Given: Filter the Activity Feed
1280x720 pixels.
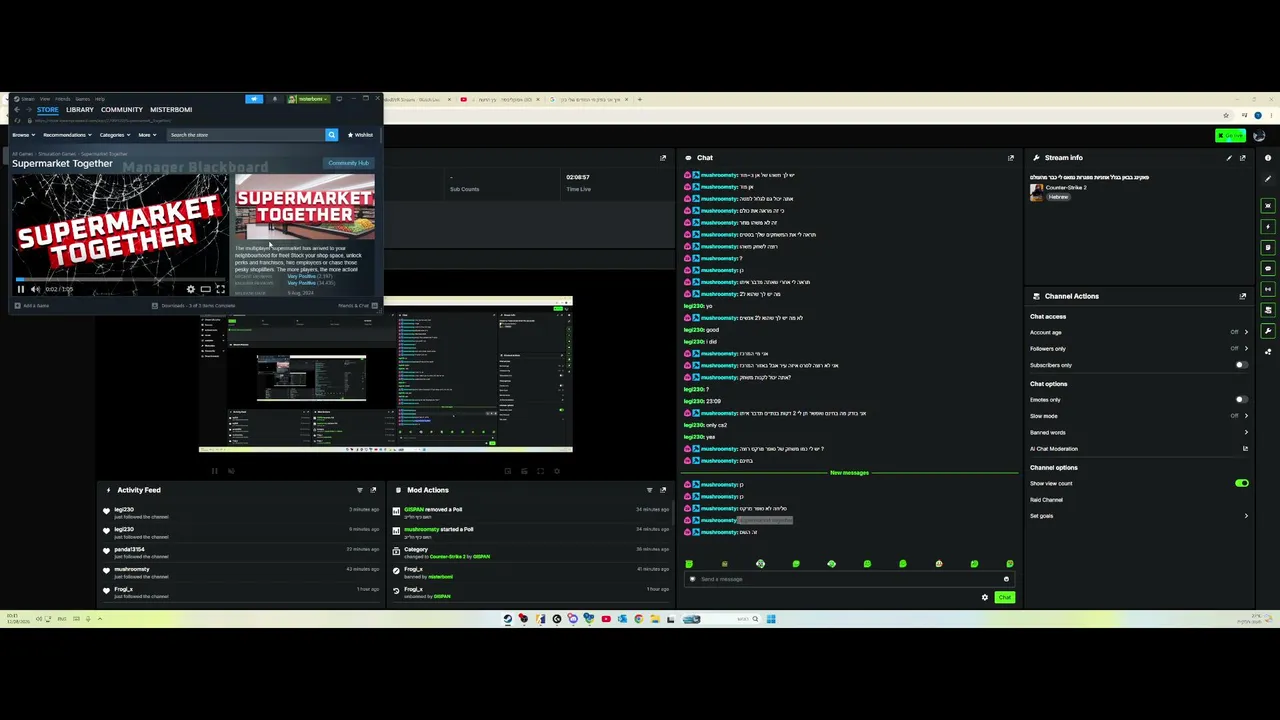Looking at the screenshot, I should tap(359, 490).
